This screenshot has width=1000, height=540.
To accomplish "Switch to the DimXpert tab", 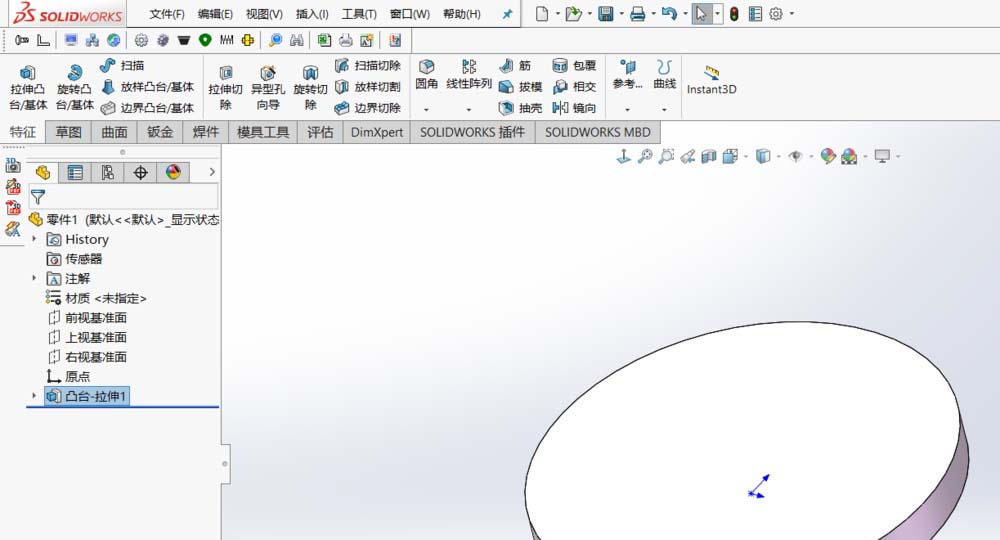I will click(x=377, y=132).
